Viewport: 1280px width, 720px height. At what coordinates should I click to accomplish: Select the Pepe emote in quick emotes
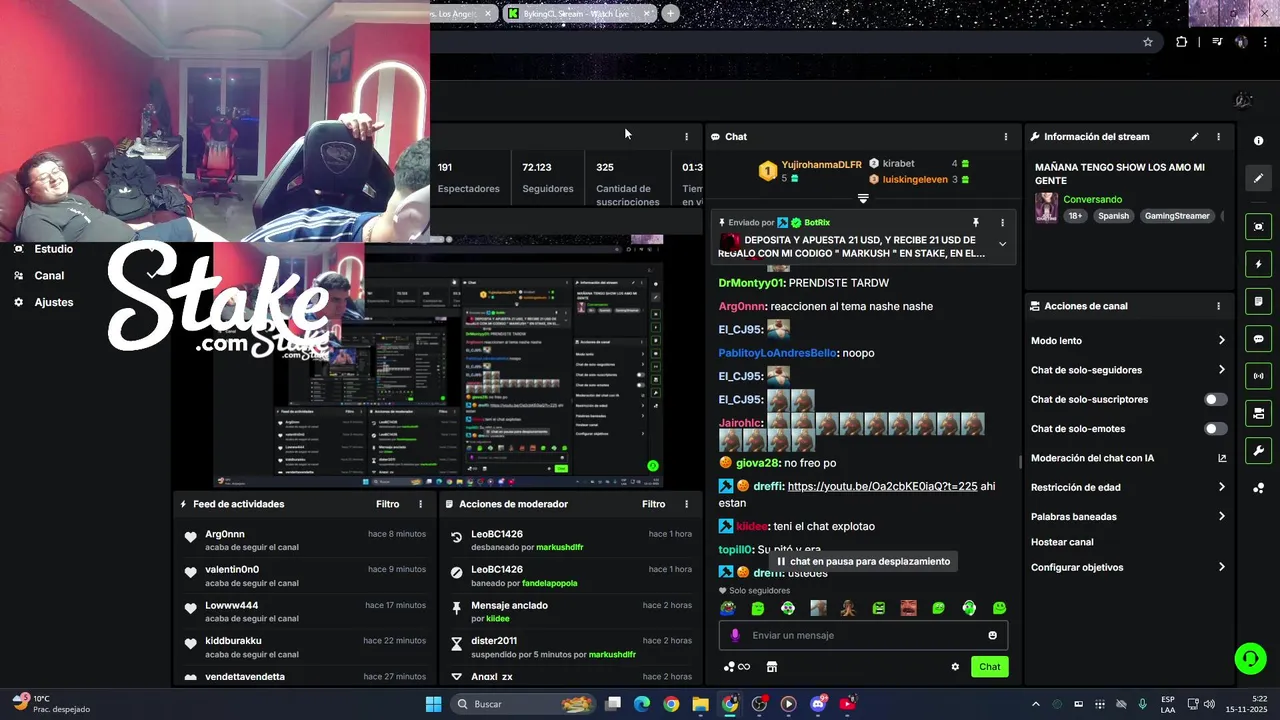pyautogui.click(x=728, y=608)
